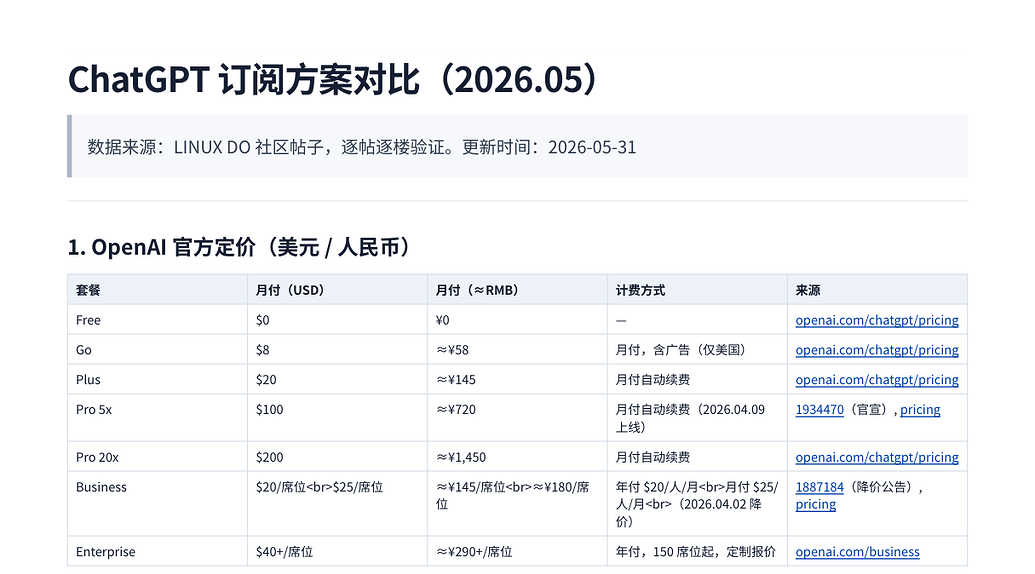Click the 月付（USD）column header
1035x574 pixels.
click(337, 290)
